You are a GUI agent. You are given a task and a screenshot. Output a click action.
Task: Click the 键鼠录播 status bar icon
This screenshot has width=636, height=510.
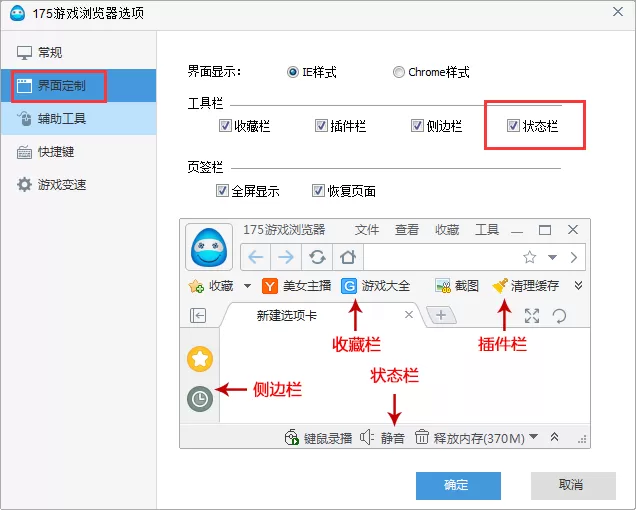(x=292, y=437)
